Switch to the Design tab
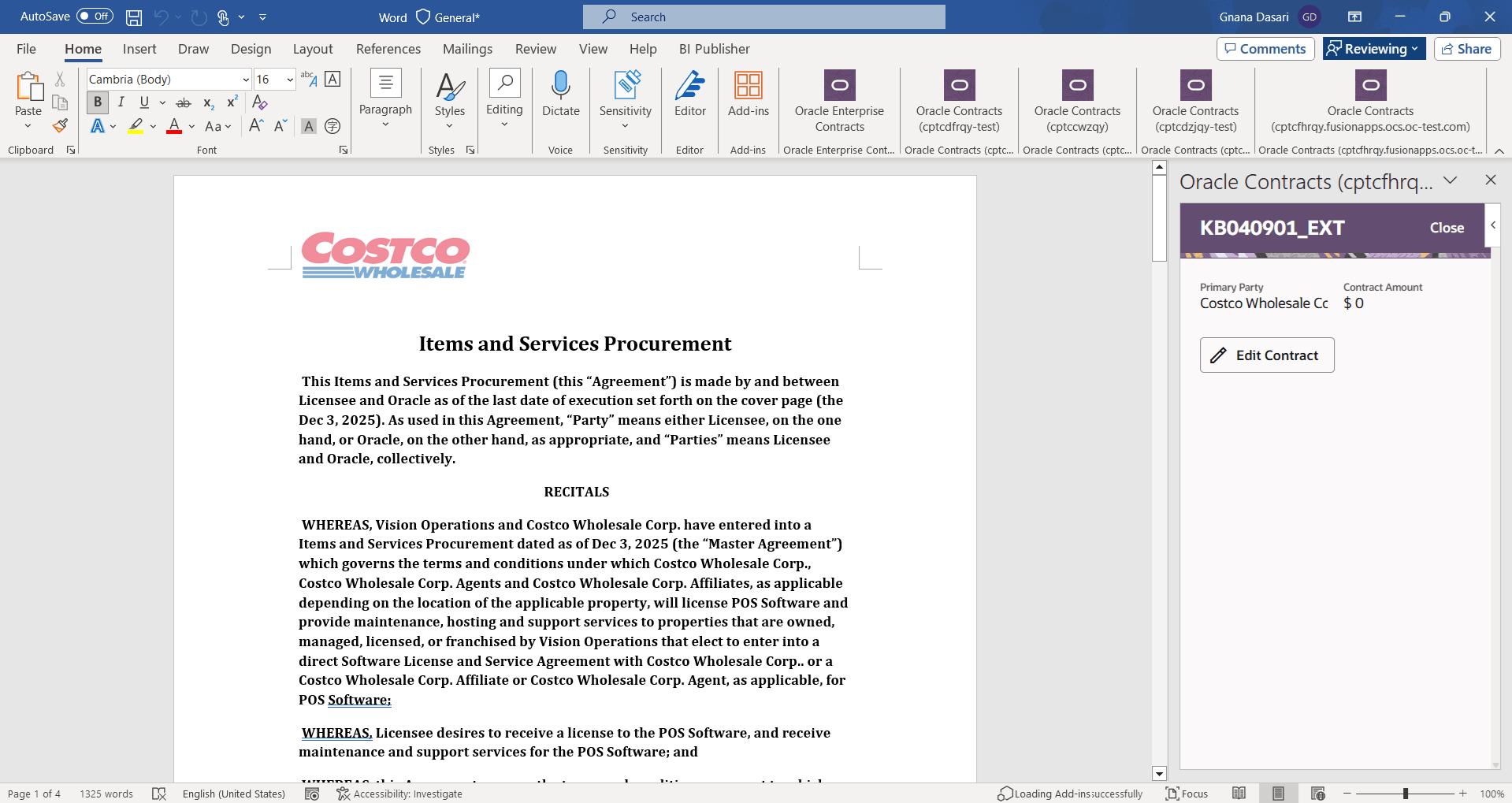The width and height of the screenshot is (1512, 803). pos(251,49)
